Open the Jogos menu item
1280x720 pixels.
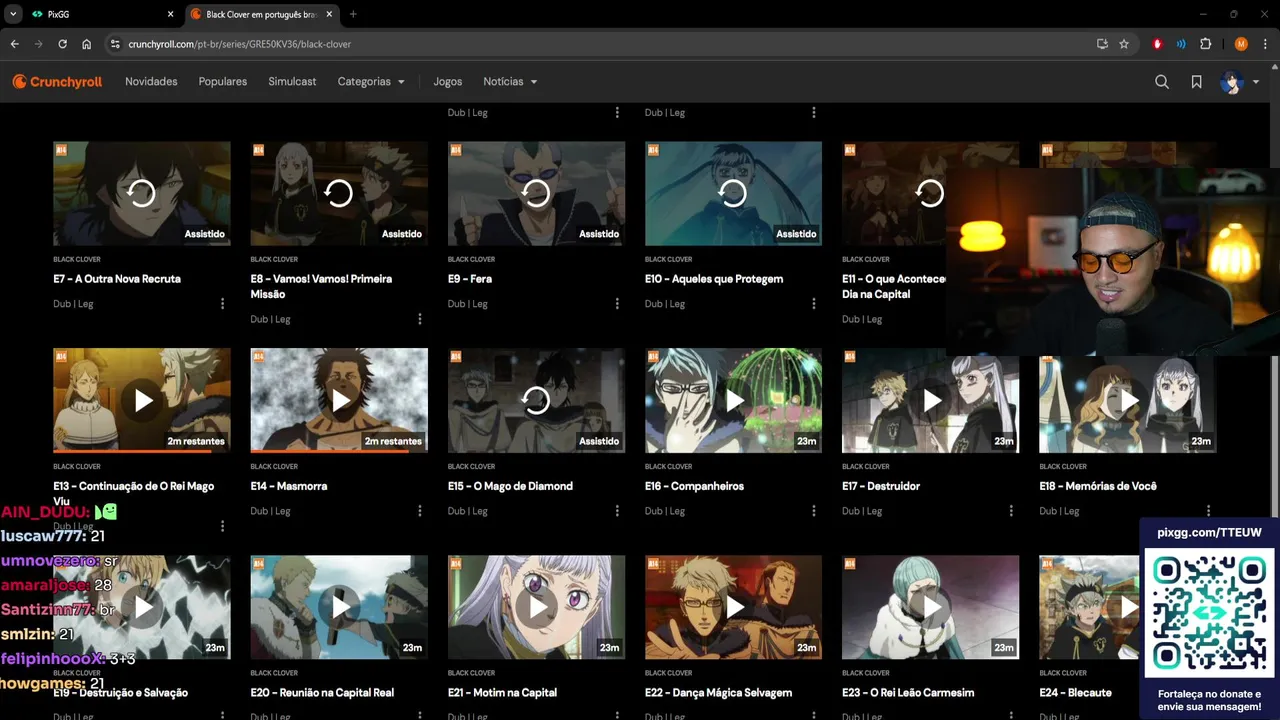pyautogui.click(x=448, y=82)
